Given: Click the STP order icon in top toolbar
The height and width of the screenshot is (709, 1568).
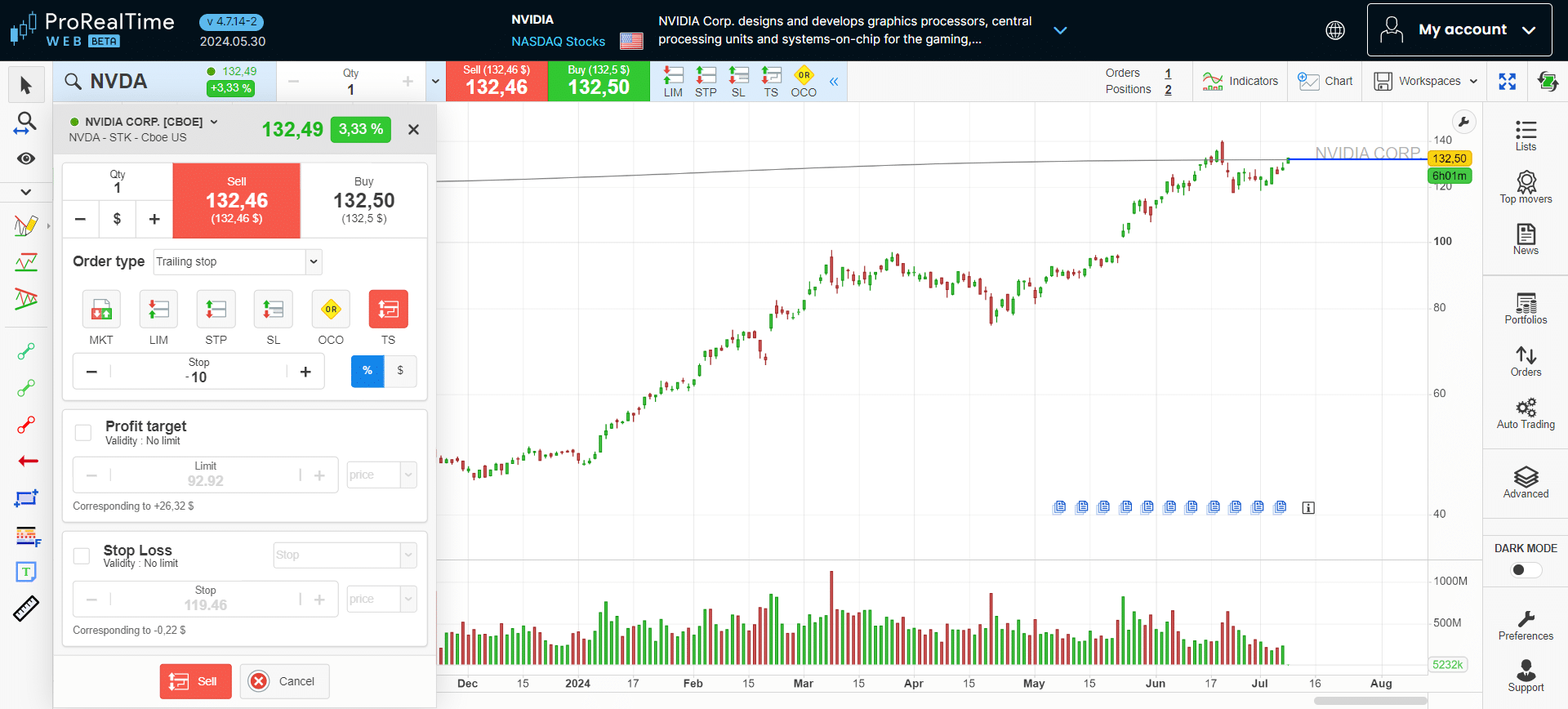Looking at the screenshot, I should click(706, 82).
